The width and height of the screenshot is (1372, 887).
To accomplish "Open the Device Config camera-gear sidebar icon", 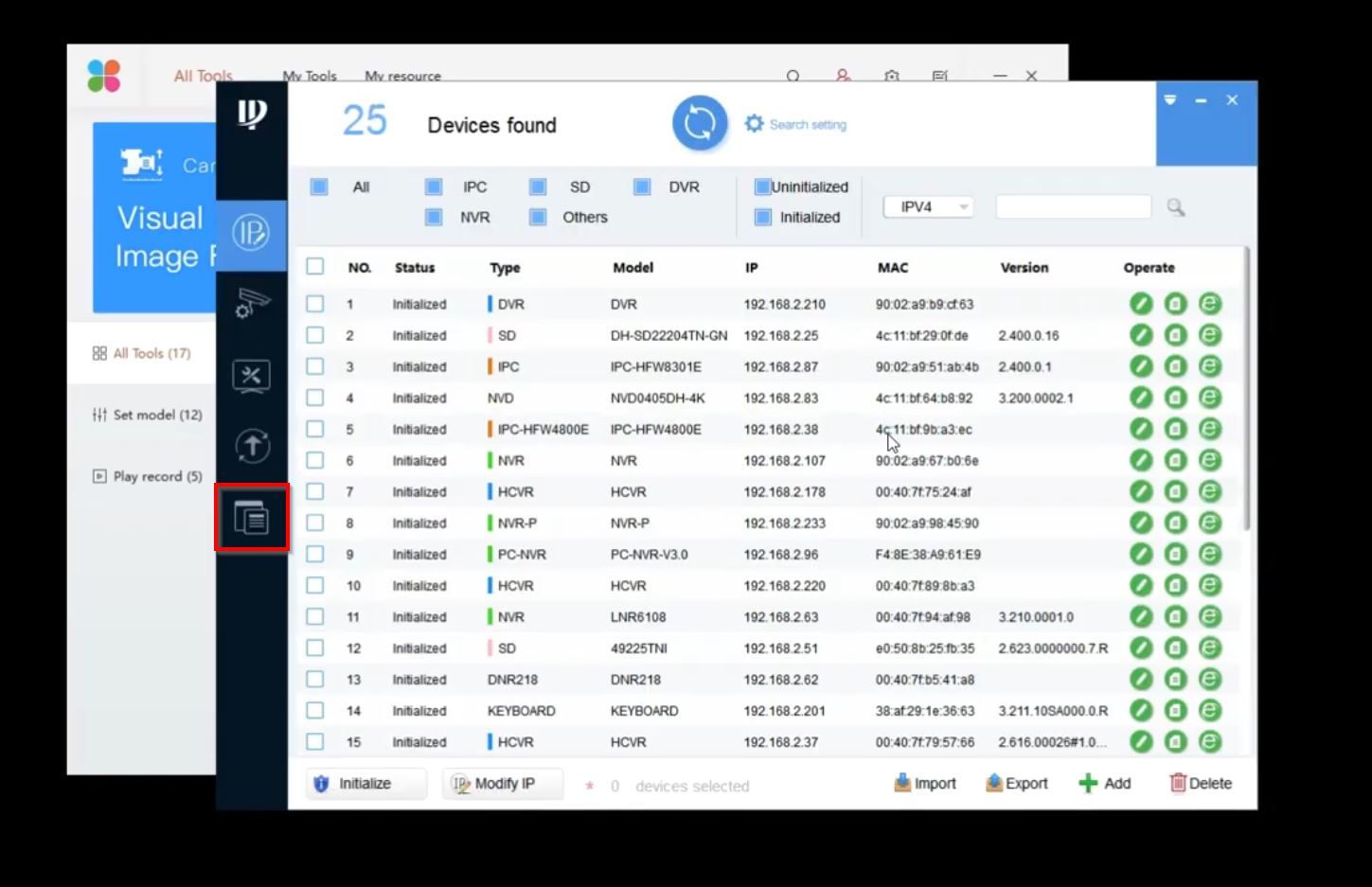I will pos(251,304).
